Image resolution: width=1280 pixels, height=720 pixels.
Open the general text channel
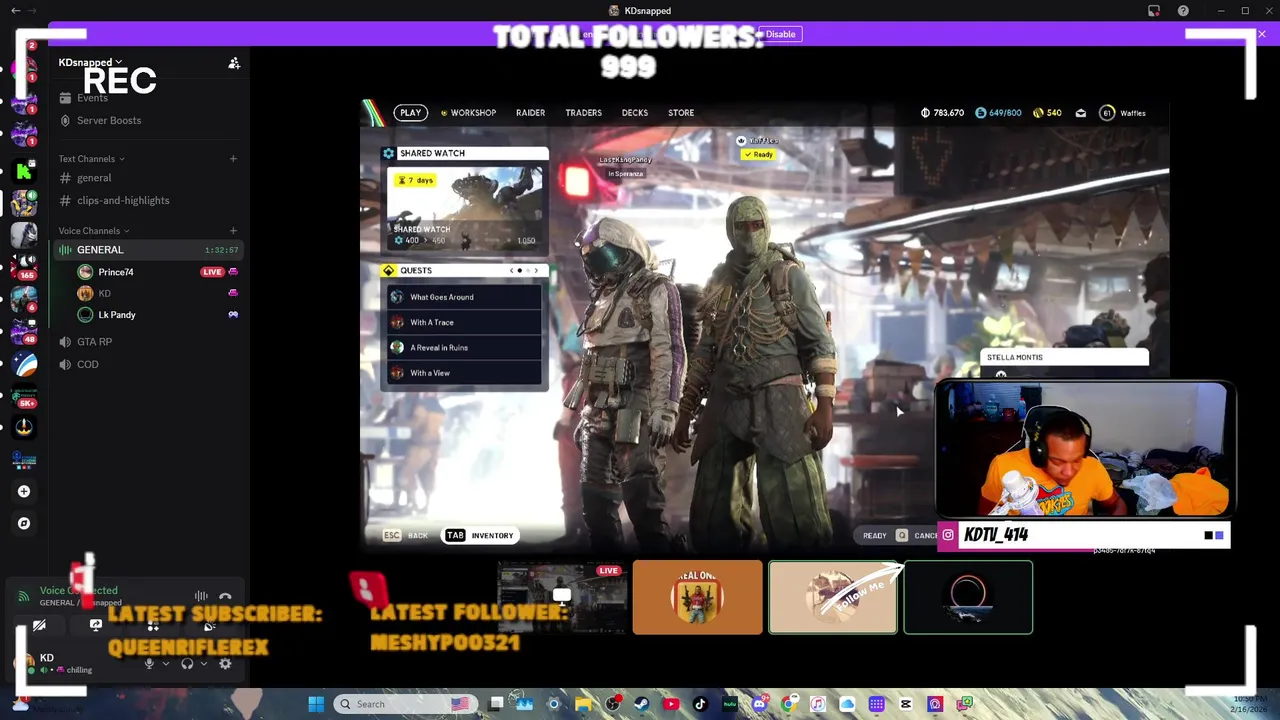click(94, 178)
